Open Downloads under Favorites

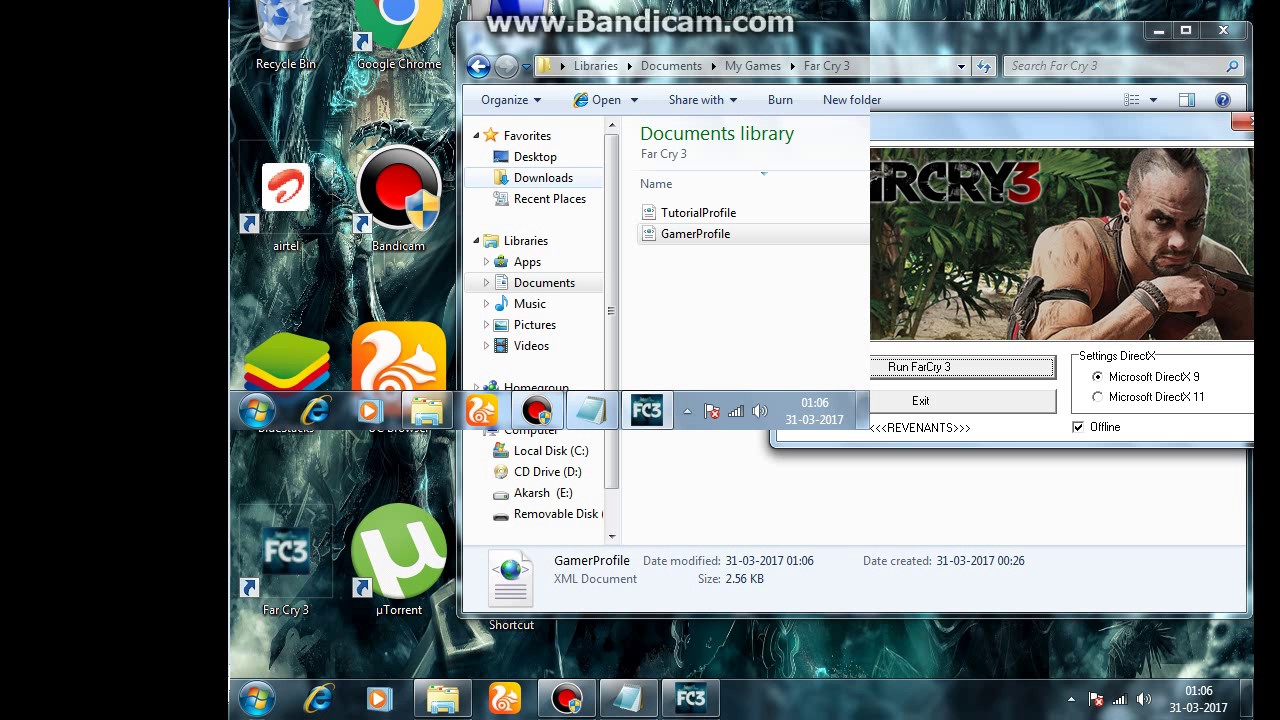coord(543,178)
